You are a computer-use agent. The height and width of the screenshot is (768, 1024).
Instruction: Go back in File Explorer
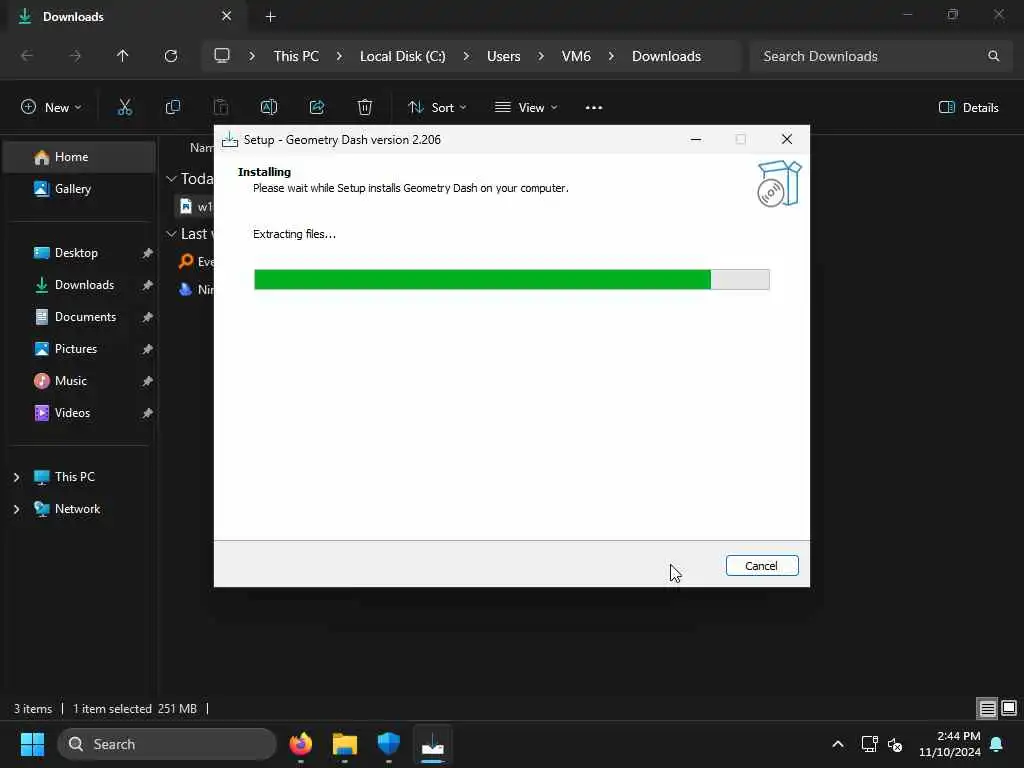point(27,56)
